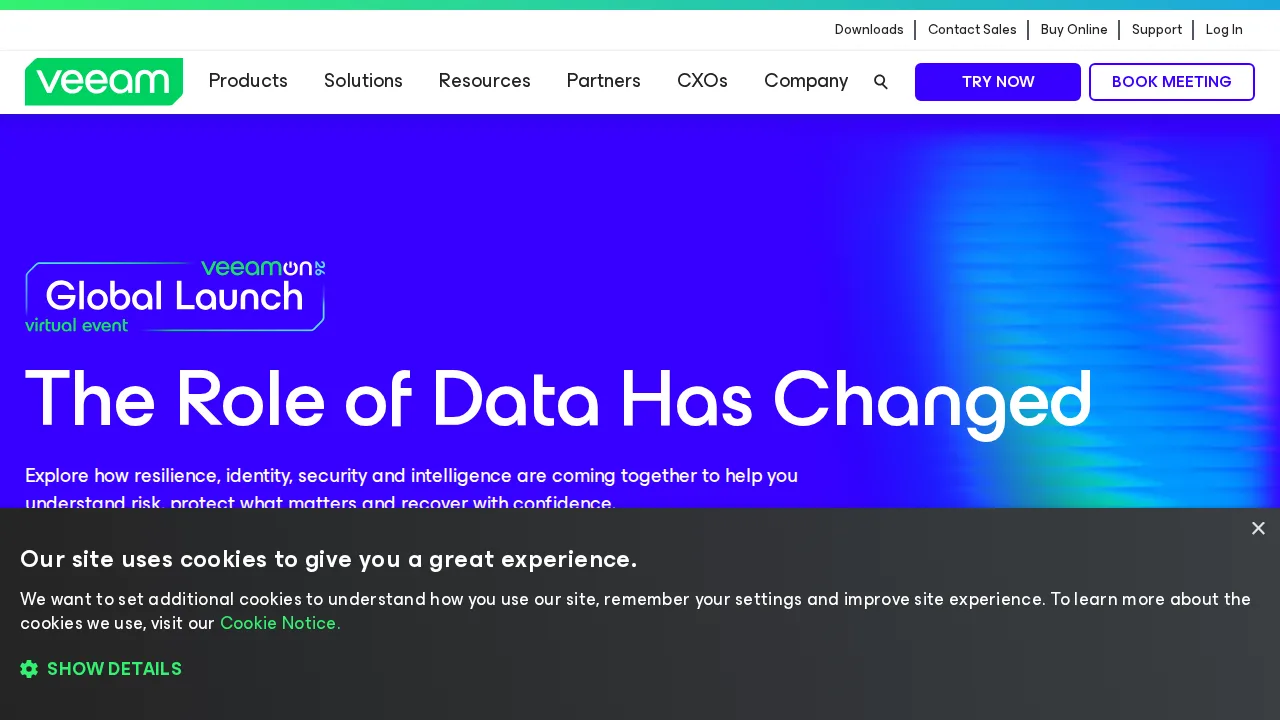This screenshot has width=1280, height=720.
Task: Close the cookie banner with the X
Action: 1258,528
